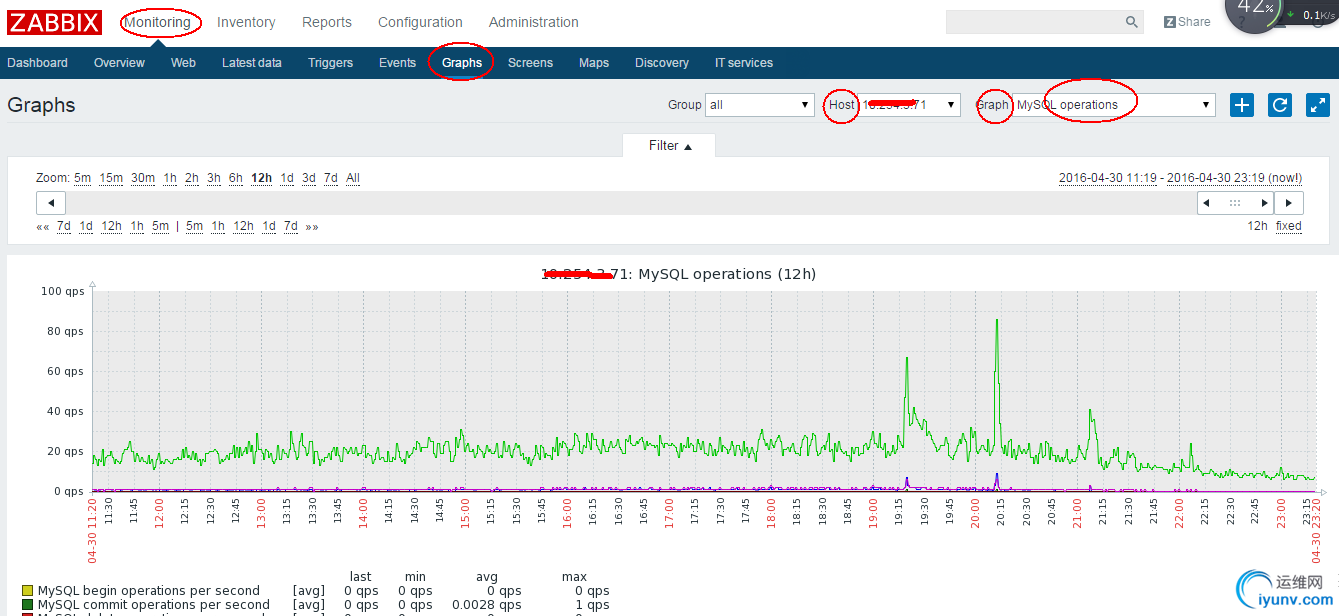Click the Zabbix logo
The width and height of the screenshot is (1339, 616).
[x=55, y=22]
